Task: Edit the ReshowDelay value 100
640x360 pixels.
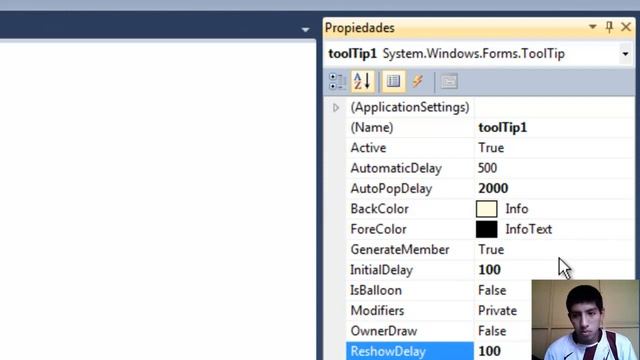Action: click(x=489, y=351)
